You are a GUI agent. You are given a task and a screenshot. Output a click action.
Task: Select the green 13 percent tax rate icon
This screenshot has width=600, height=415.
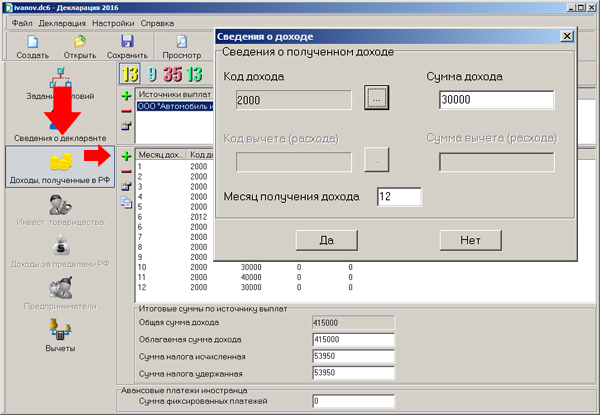(x=194, y=74)
